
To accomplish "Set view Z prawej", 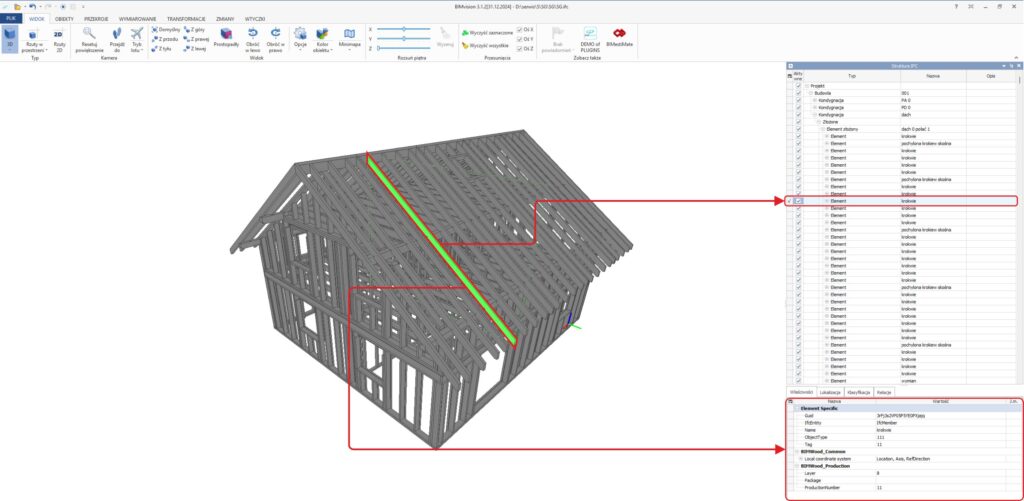I will click(x=197, y=39).
